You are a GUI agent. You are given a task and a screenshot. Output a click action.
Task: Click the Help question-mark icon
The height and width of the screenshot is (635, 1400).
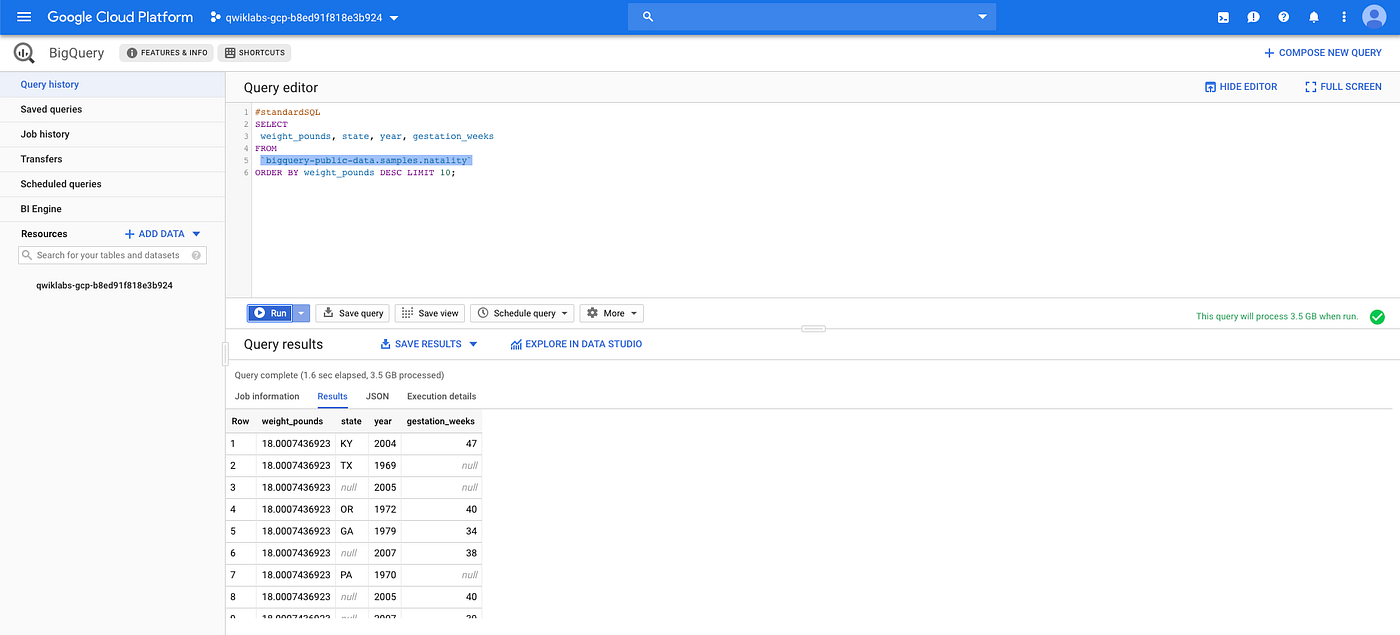[x=1283, y=16]
